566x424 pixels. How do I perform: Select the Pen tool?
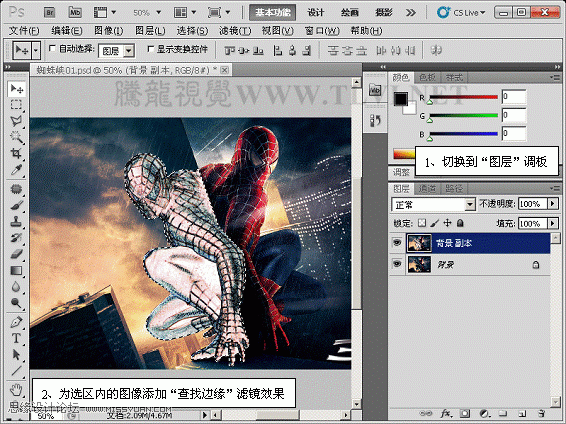(x=16, y=322)
